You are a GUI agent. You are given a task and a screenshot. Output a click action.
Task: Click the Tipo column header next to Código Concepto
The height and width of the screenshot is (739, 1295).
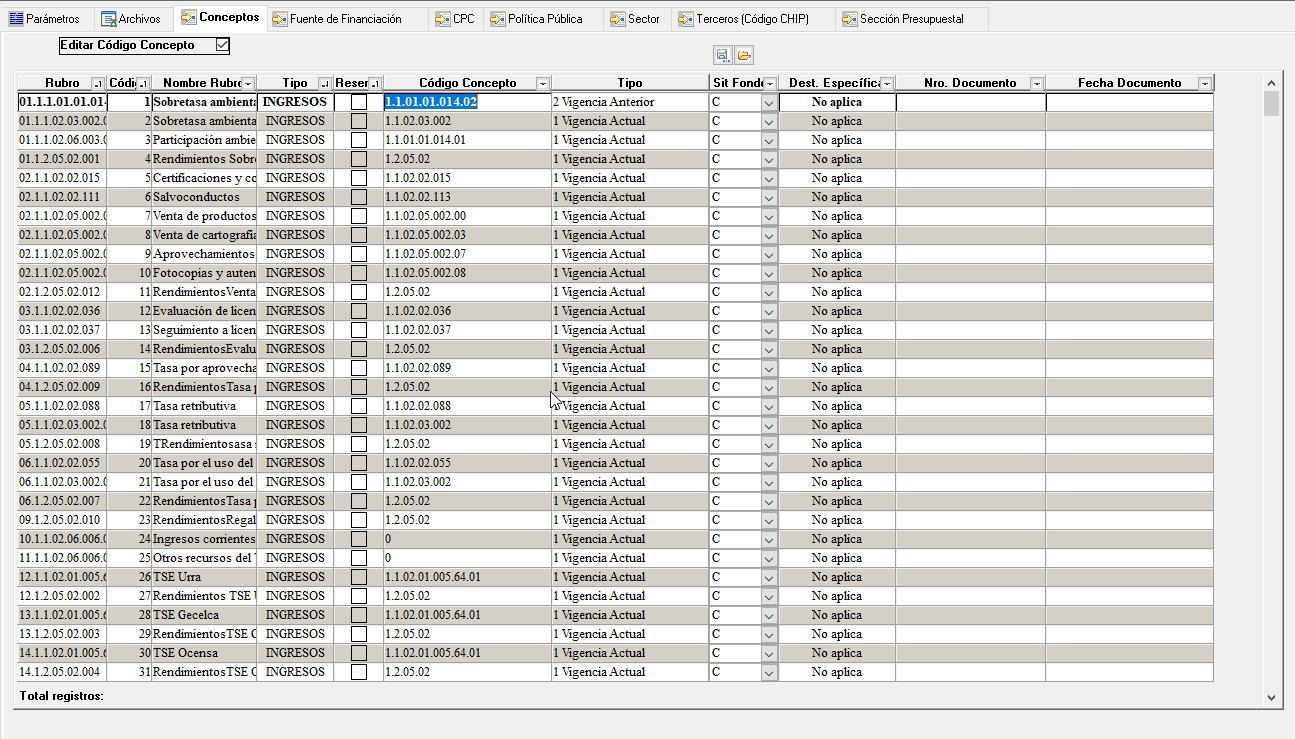point(629,83)
